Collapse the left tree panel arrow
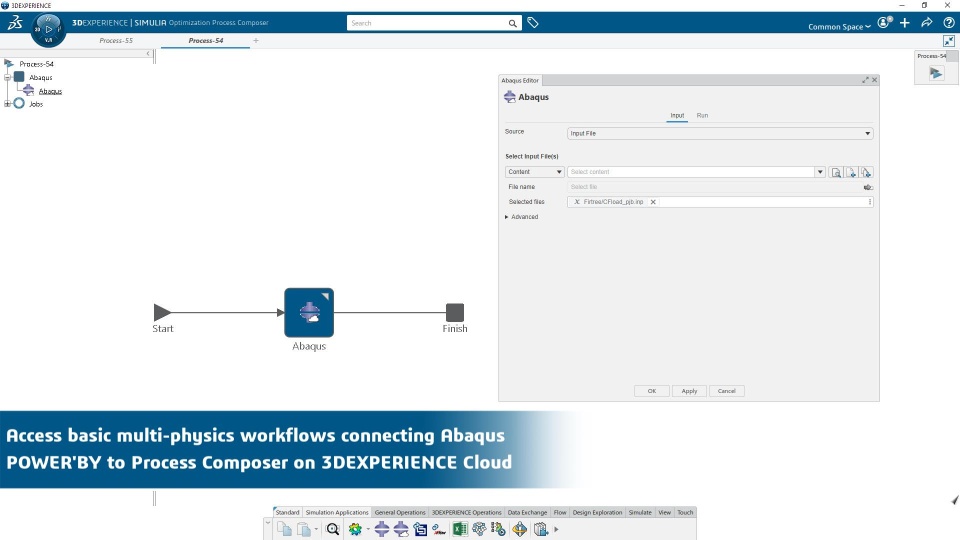This screenshot has width=960, height=540. [148, 54]
